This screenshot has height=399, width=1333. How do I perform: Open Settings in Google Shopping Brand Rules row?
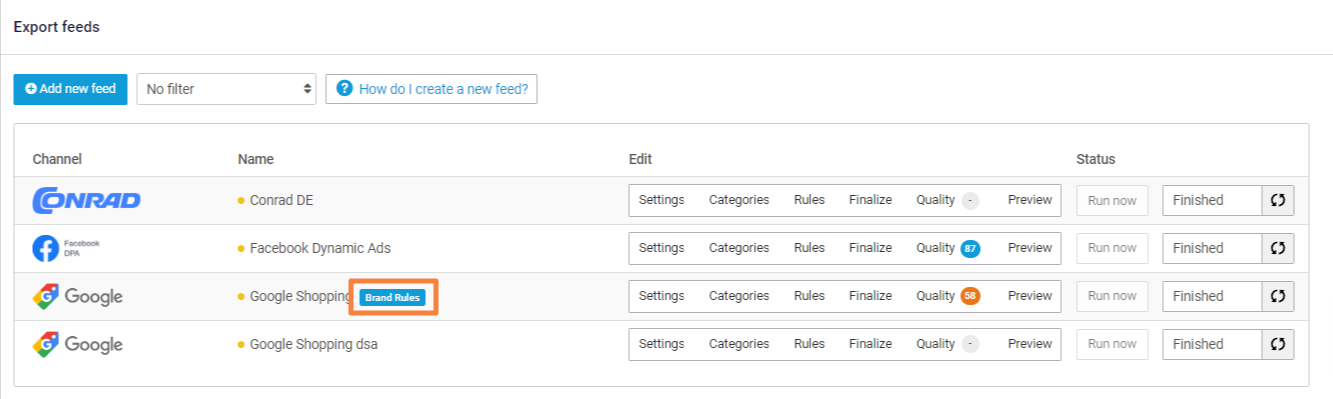662,296
